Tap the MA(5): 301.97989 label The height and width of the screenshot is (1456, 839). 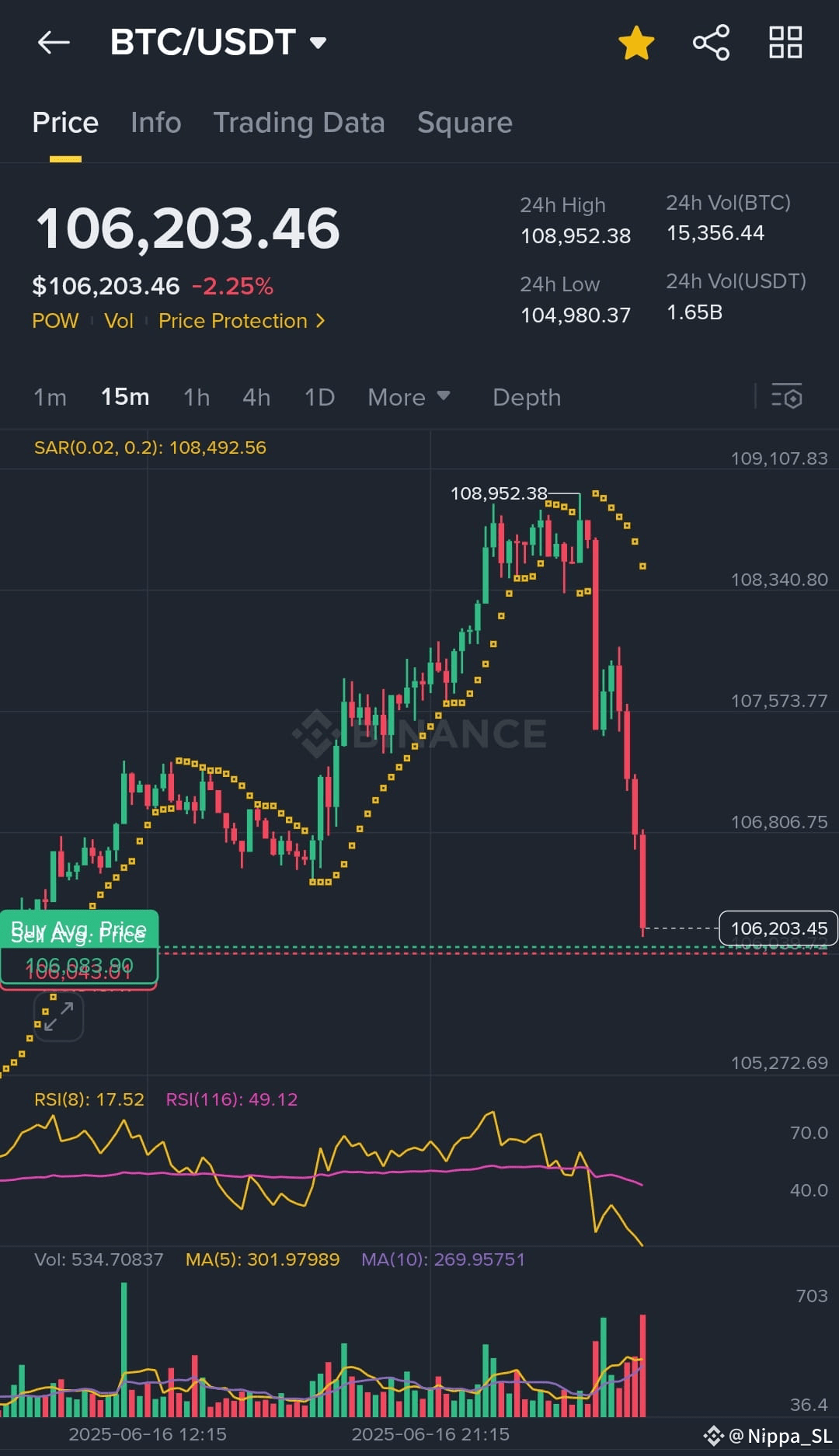(263, 1259)
